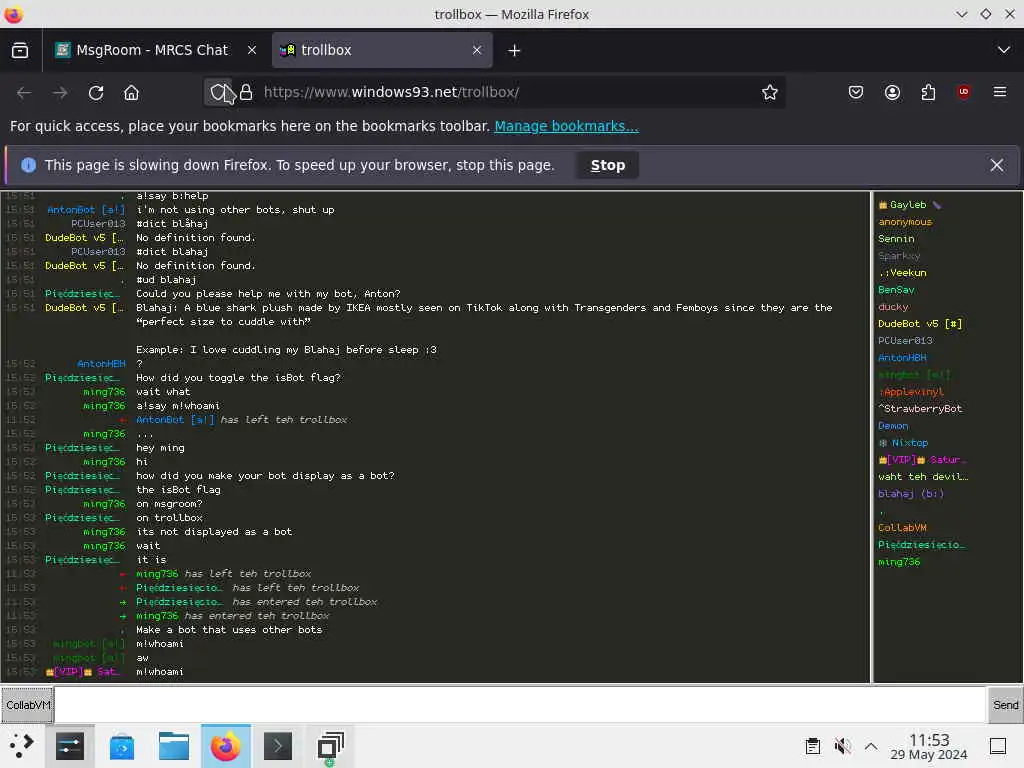This screenshot has height=768, width=1024.
Task: Open the clock showing 11:53
Action: point(929,746)
